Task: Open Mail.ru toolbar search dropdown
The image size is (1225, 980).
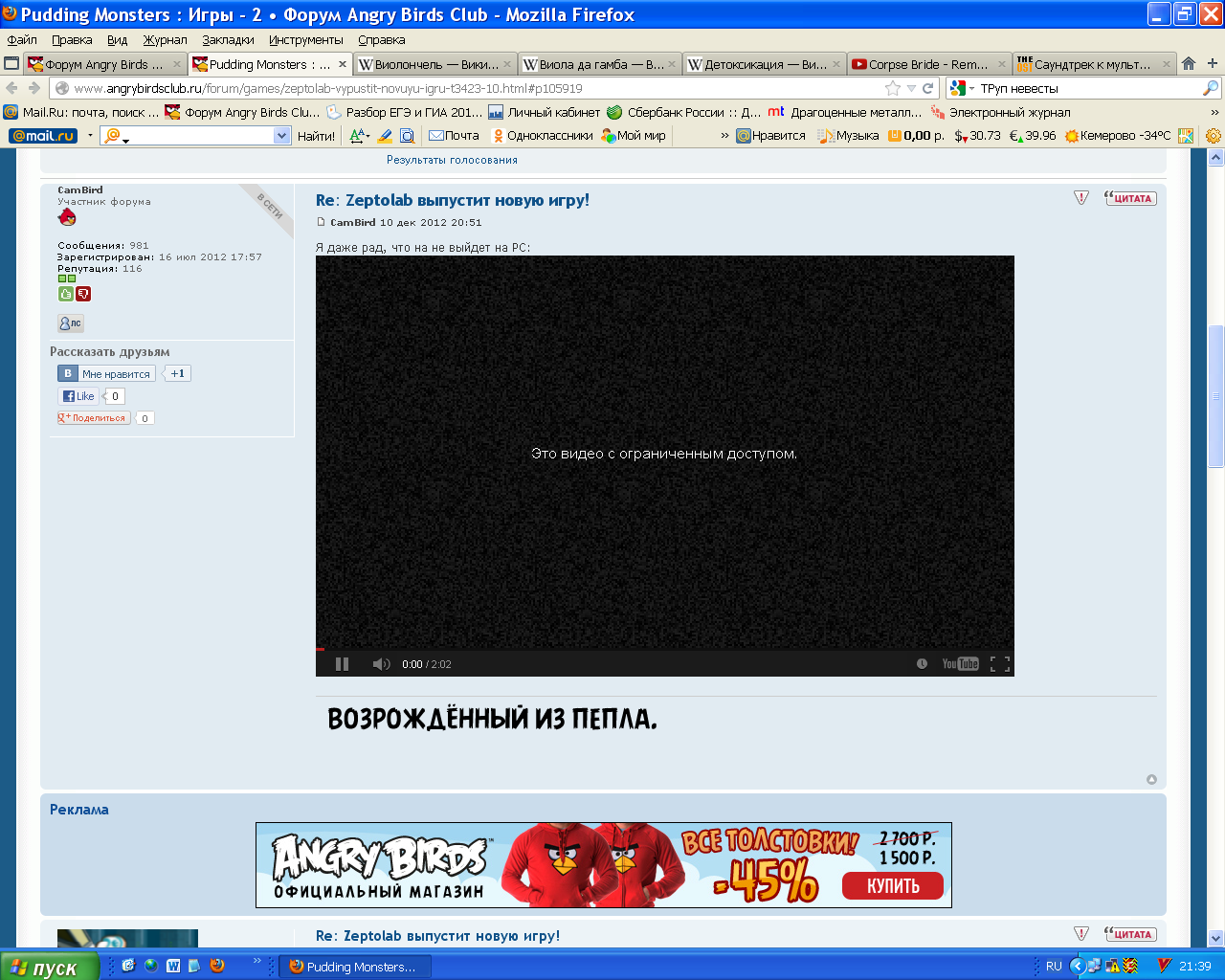Action: pyautogui.click(x=281, y=136)
